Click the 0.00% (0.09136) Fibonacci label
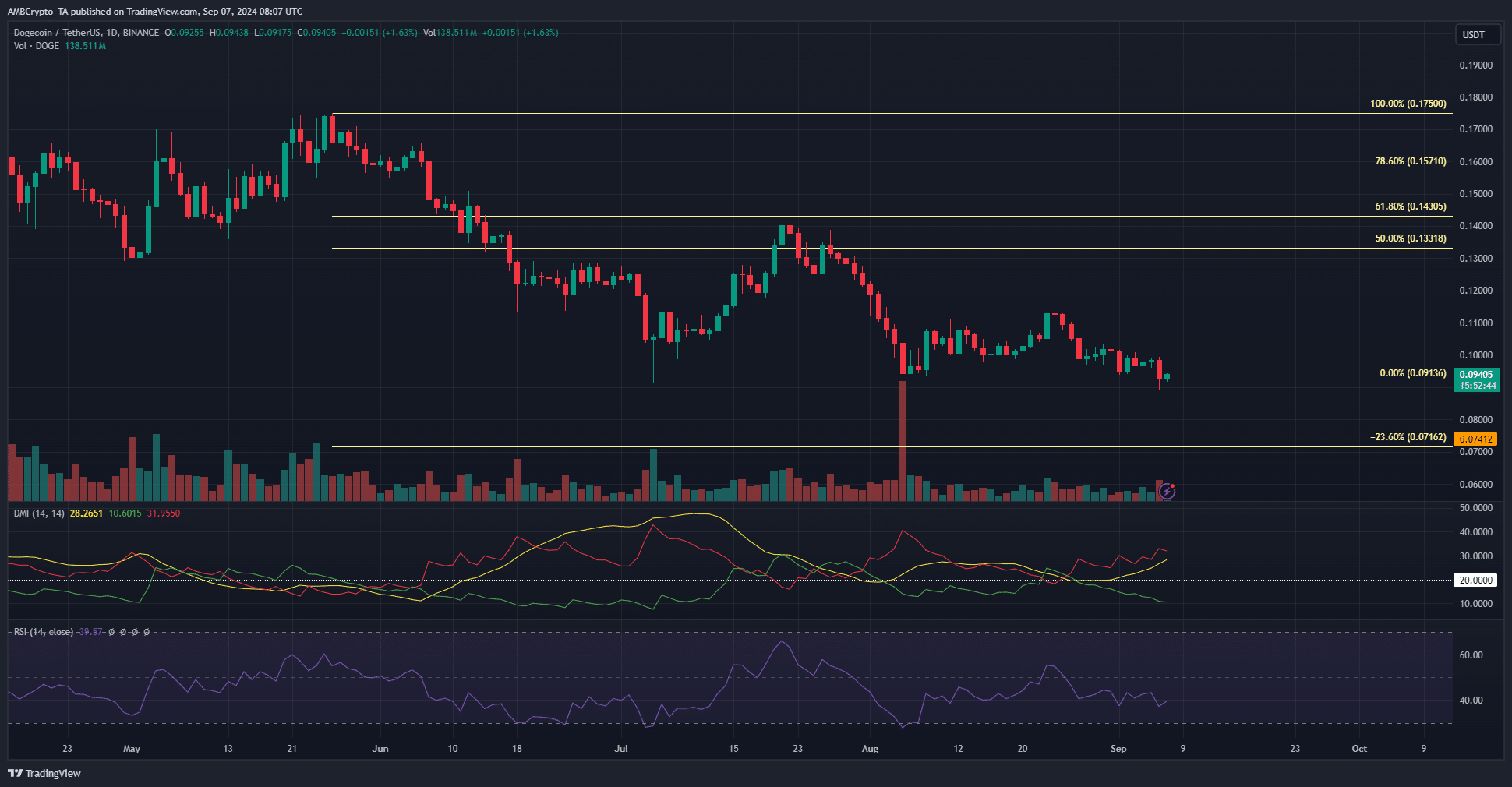 pos(1413,373)
